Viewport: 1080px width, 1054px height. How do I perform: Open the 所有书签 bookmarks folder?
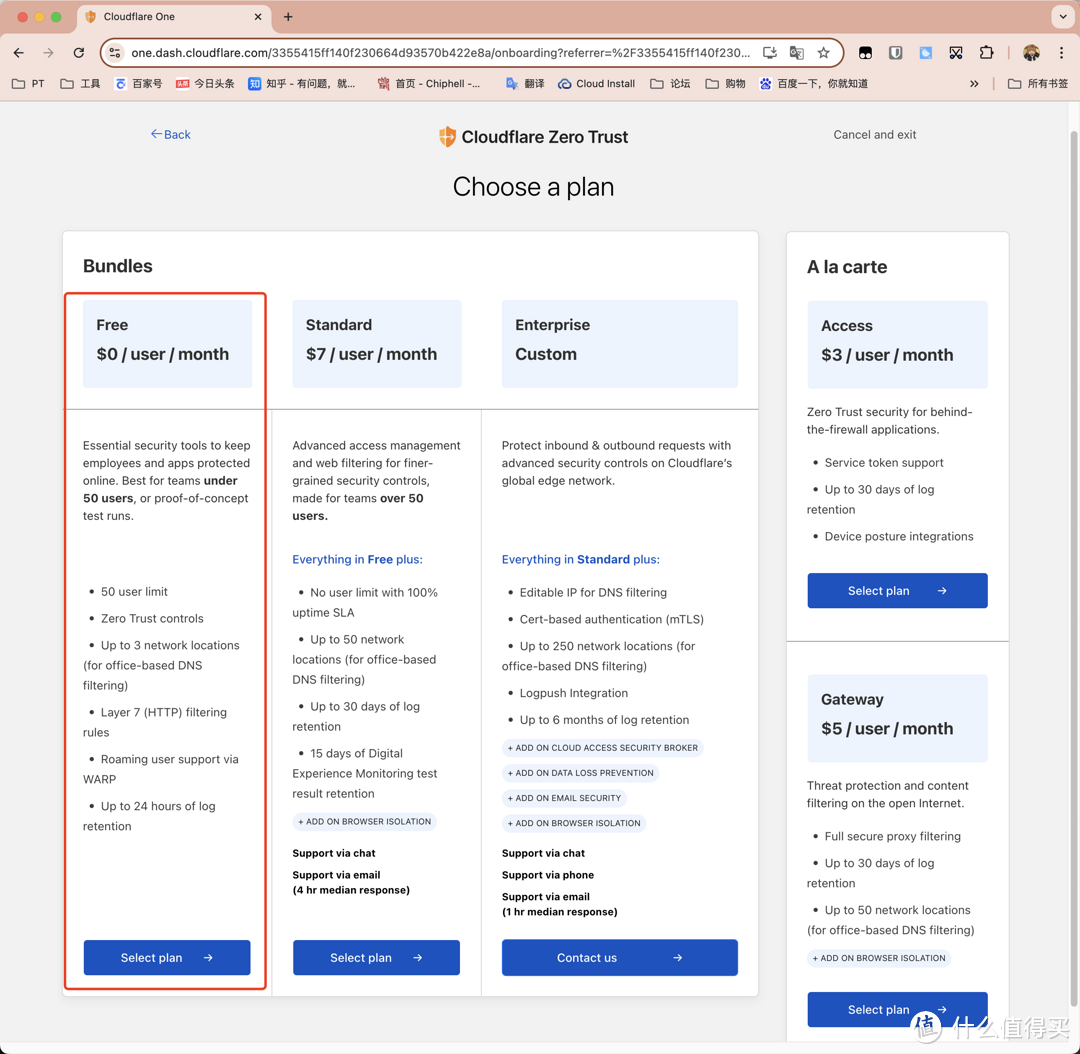point(1038,84)
